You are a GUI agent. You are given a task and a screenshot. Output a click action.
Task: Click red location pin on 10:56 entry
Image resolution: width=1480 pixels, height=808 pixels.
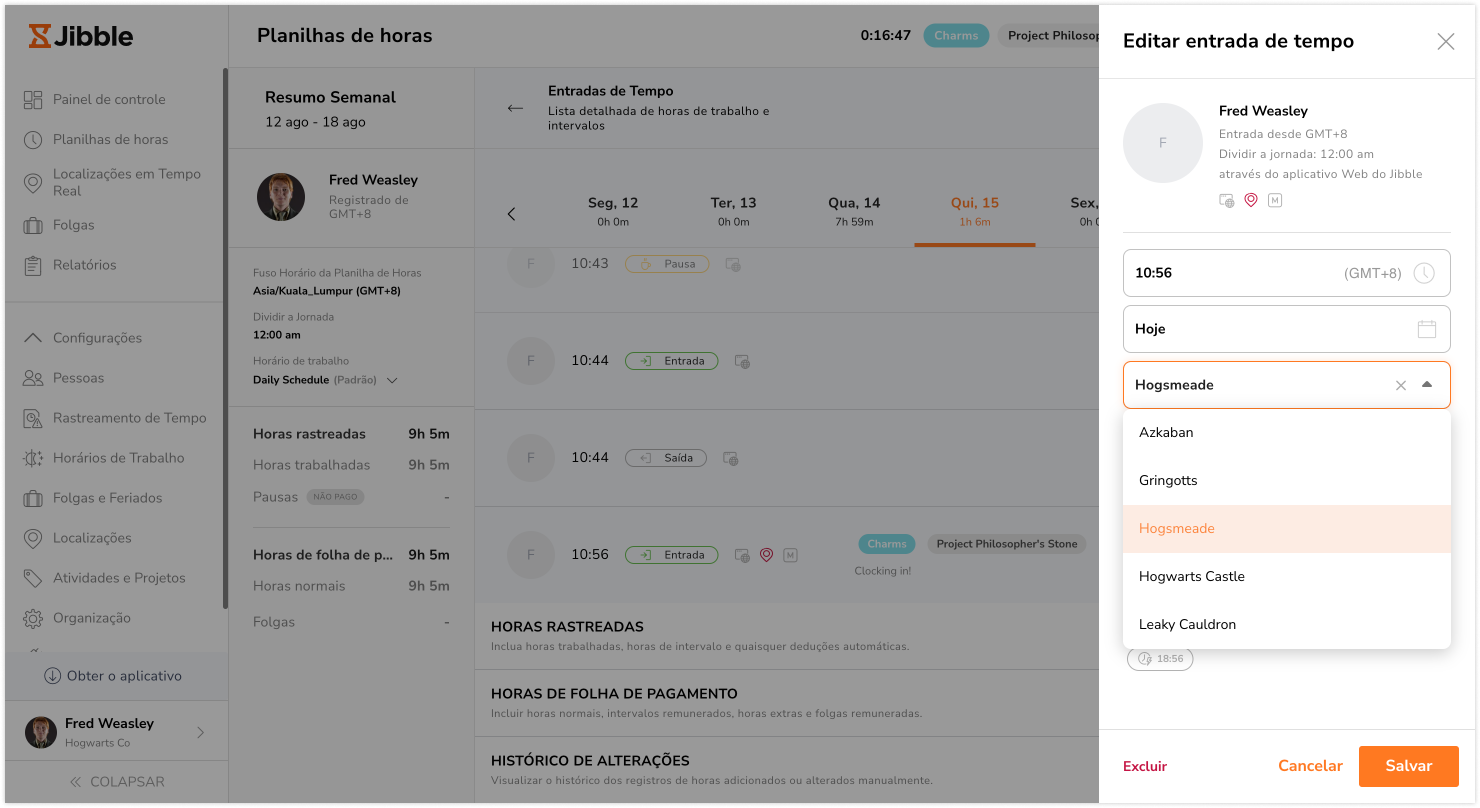(766, 555)
